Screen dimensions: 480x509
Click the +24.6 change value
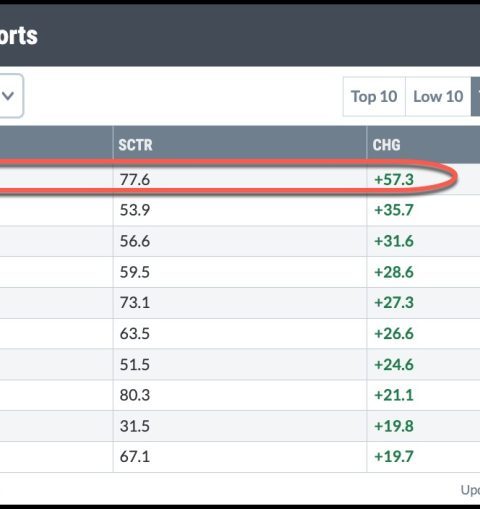pyautogui.click(x=394, y=364)
